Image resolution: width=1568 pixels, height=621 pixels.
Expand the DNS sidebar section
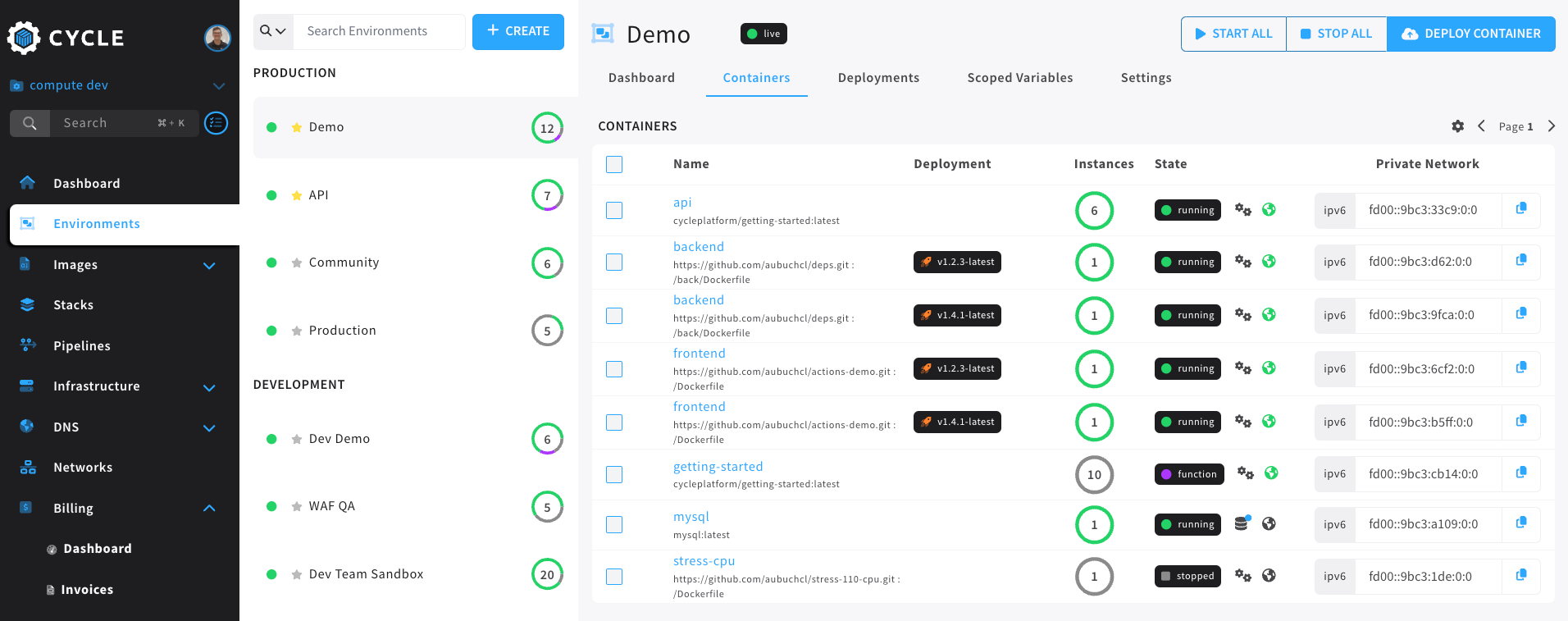209,428
